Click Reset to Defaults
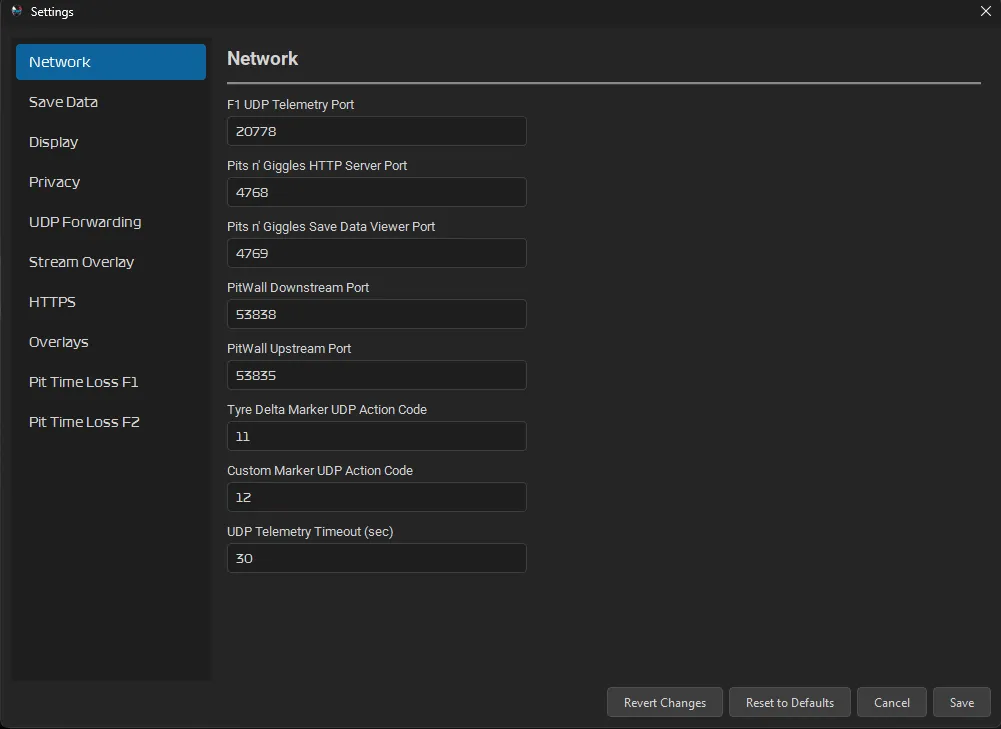The height and width of the screenshot is (729, 1001). pos(789,702)
